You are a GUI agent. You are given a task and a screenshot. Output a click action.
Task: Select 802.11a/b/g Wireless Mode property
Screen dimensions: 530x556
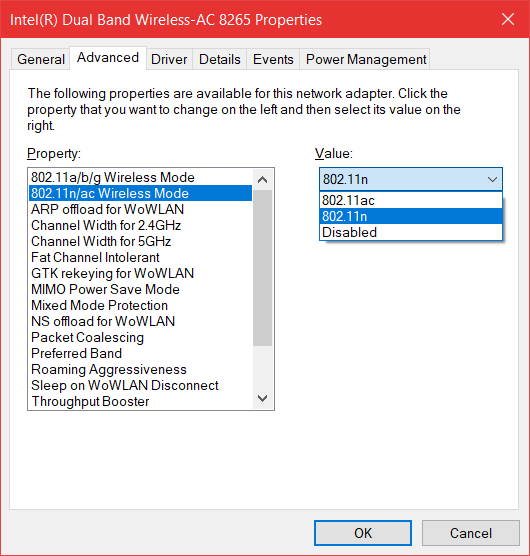[x=140, y=177]
